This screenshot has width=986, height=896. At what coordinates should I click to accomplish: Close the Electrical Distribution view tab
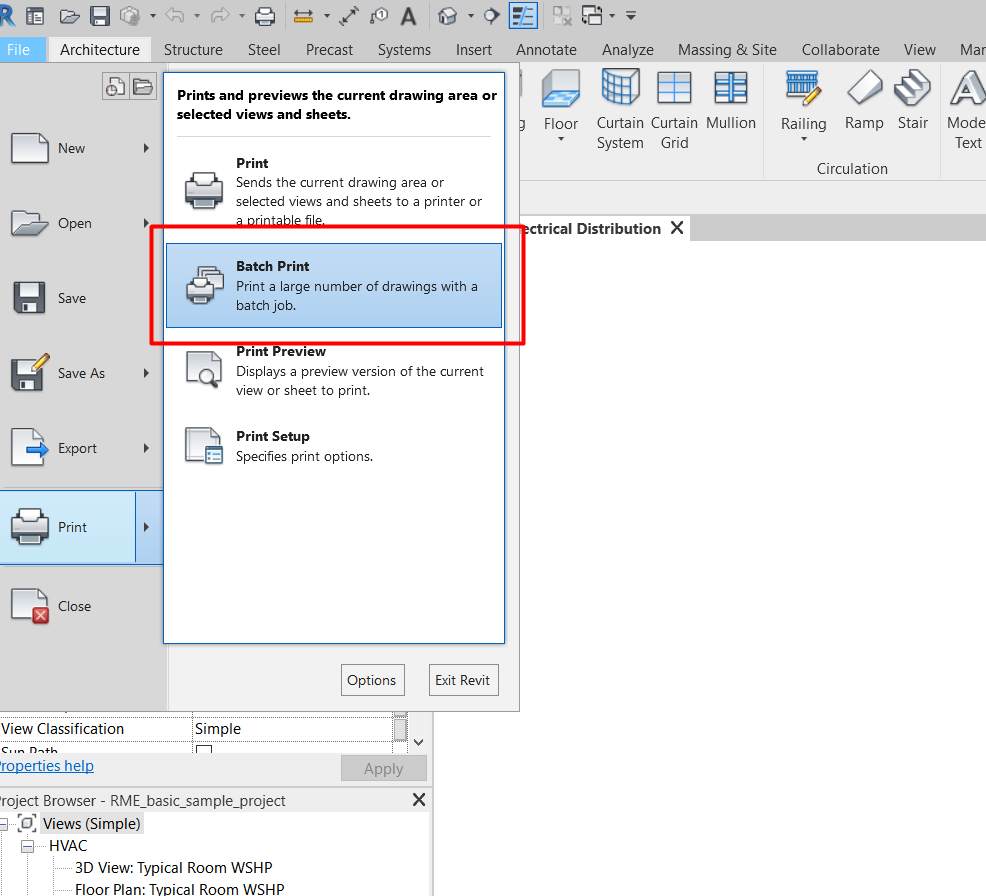pos(677,228)
